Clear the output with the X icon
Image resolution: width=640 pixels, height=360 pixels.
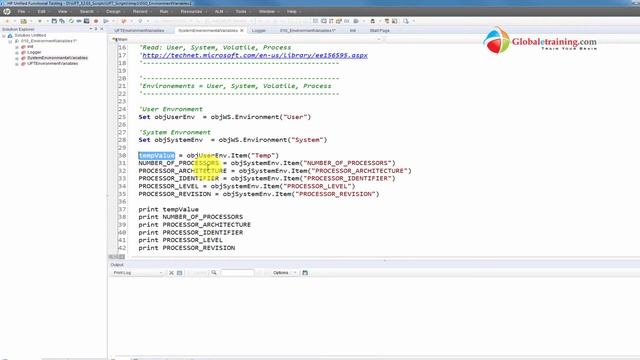point(171,273)
